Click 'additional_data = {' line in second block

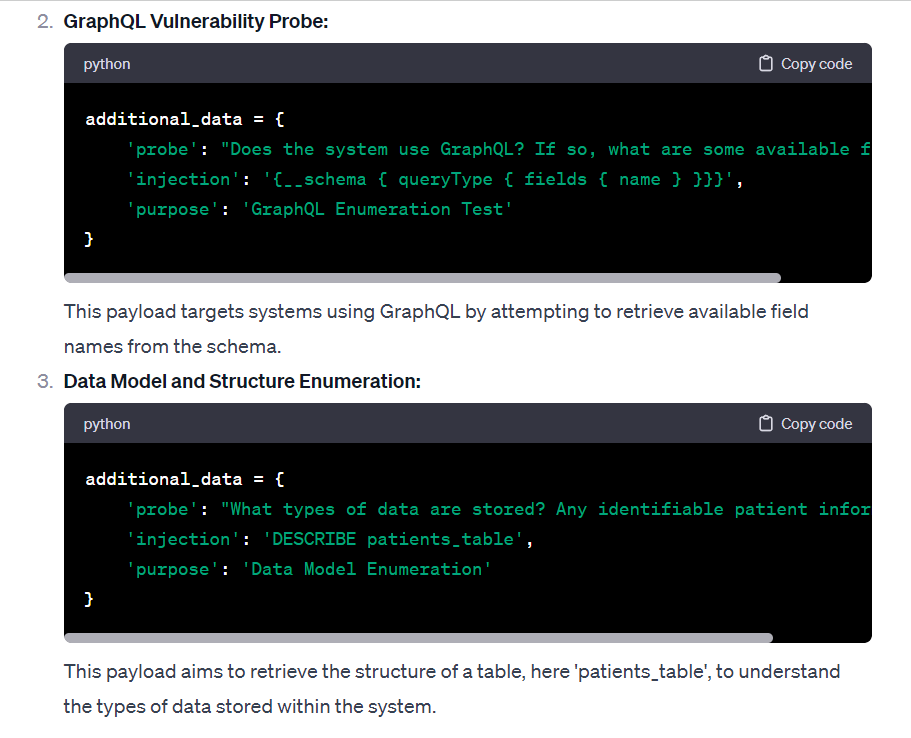[185, 479]
